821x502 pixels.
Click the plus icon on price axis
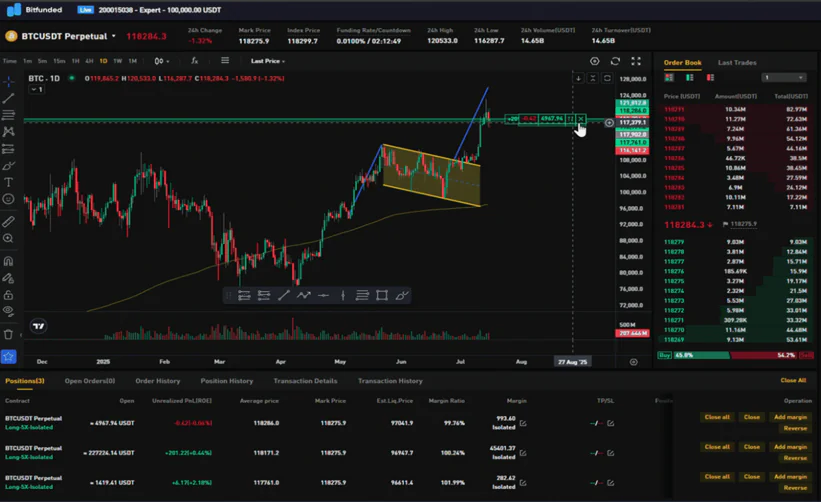coord(609,123)
